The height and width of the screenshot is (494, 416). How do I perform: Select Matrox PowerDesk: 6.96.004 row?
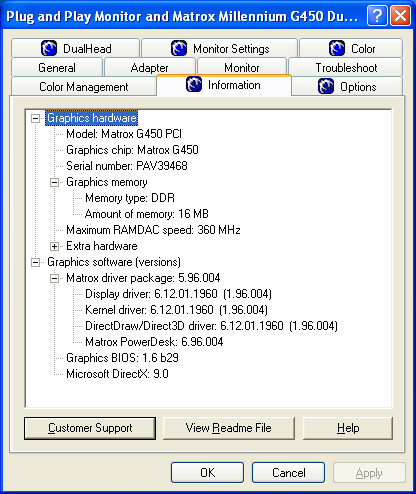click(x=154, y=342)
